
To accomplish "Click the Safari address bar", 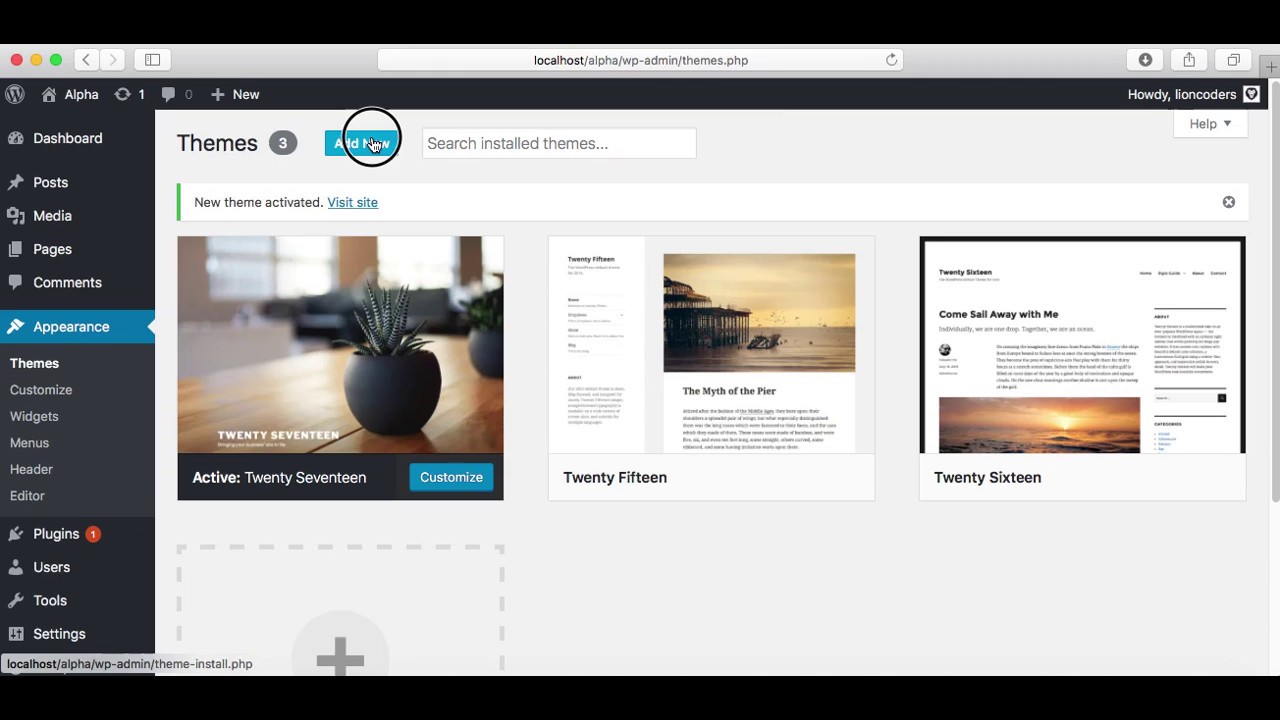I will tap(640, 60).
